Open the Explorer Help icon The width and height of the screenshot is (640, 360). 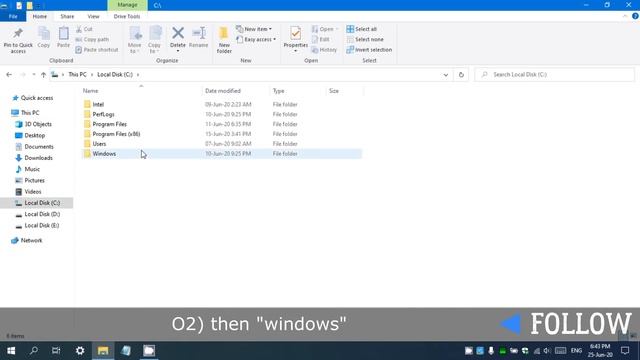point(635,16)
